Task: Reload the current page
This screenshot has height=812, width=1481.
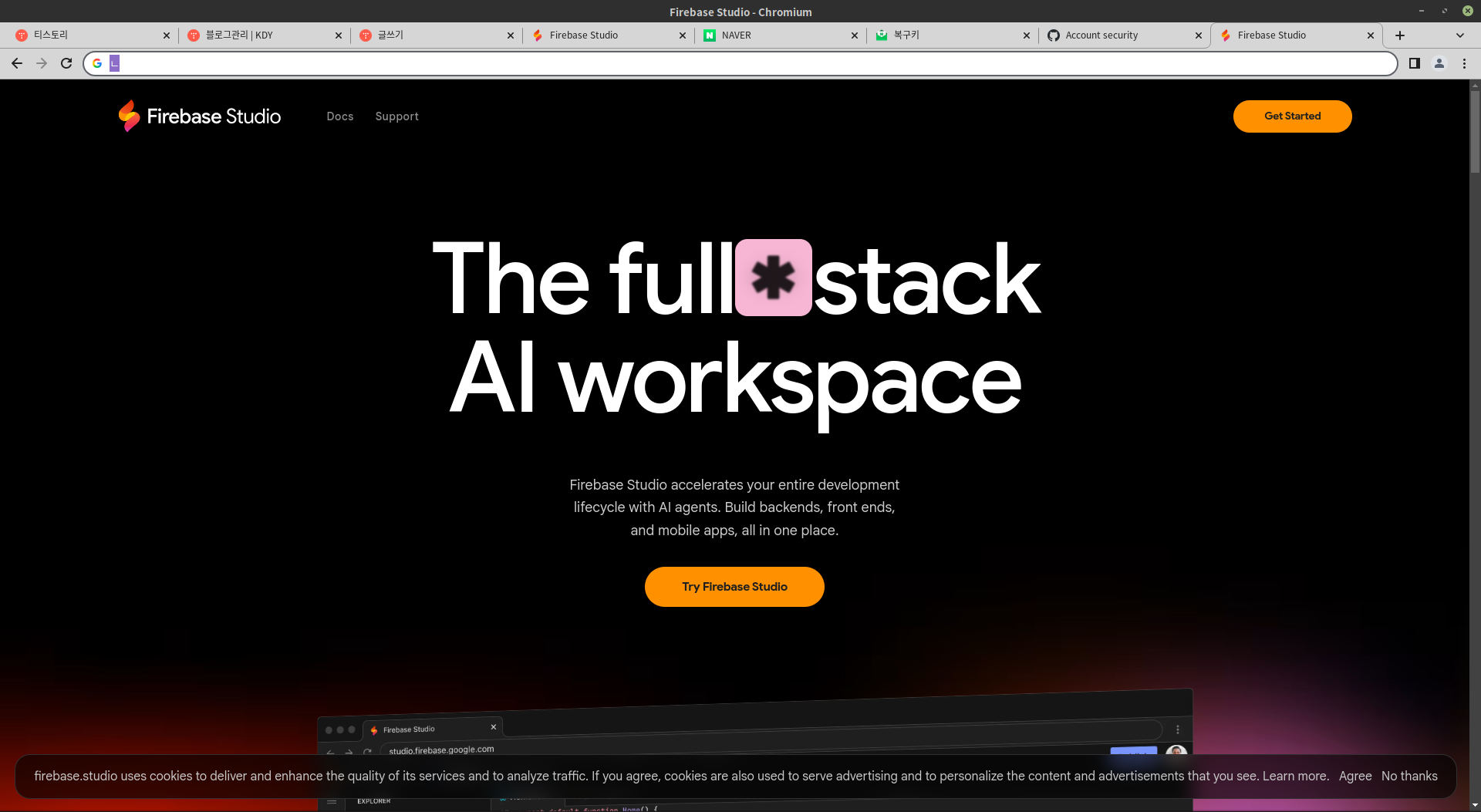Action: [66, 63]
